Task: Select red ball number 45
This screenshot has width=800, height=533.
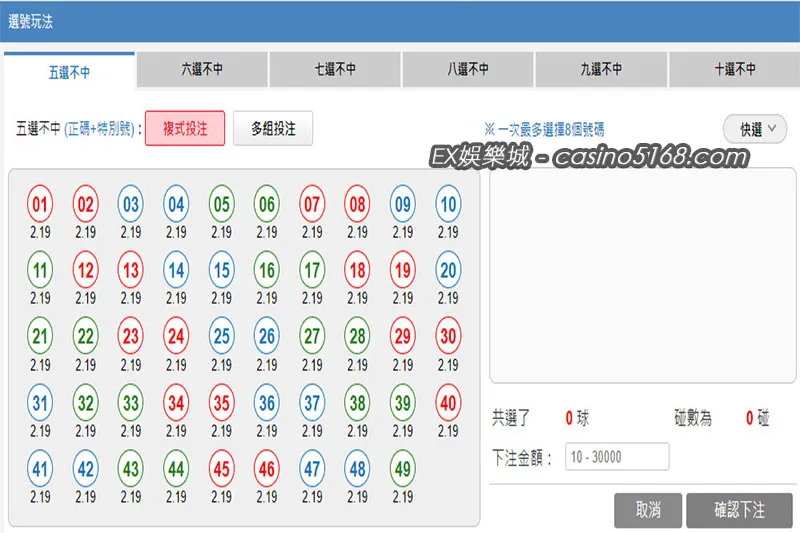Action: click(x=221, y=469)
